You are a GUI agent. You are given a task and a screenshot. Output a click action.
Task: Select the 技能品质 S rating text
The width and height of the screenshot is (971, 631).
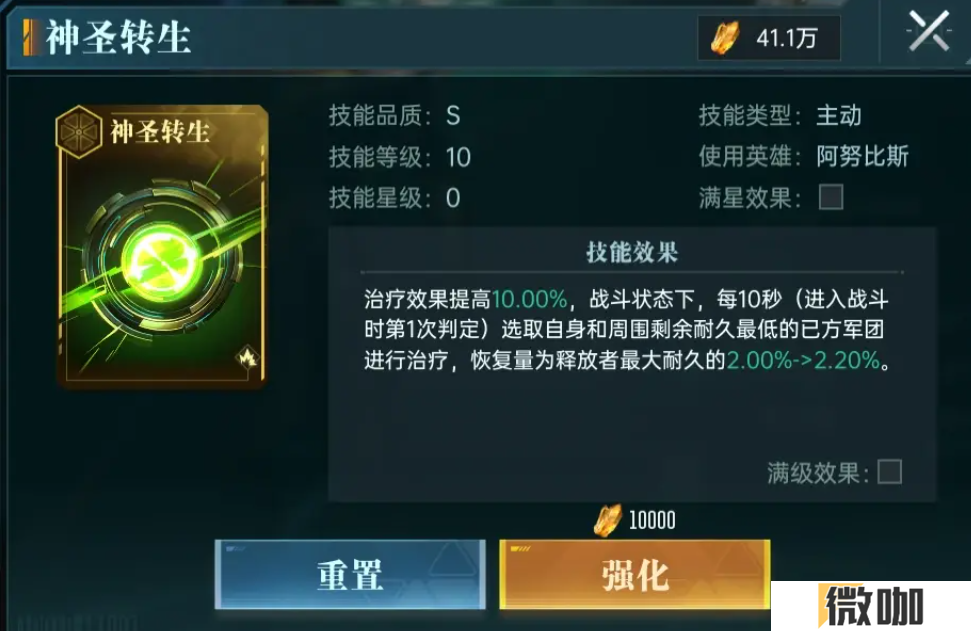click(453, 116)
